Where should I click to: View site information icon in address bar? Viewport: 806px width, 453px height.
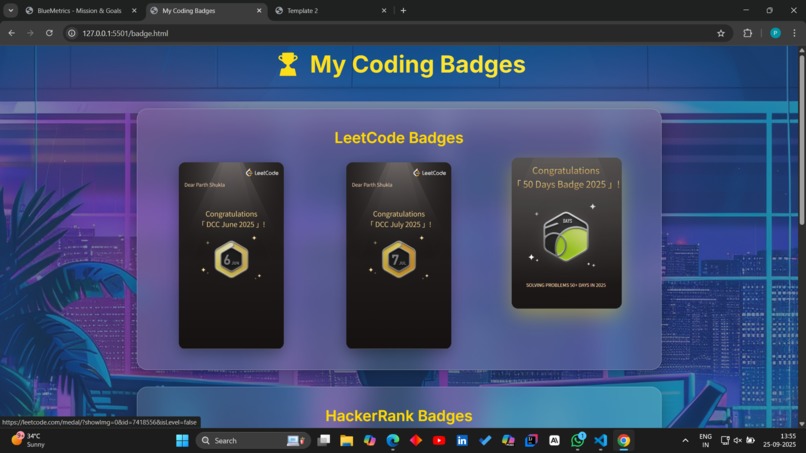[72, 33]
